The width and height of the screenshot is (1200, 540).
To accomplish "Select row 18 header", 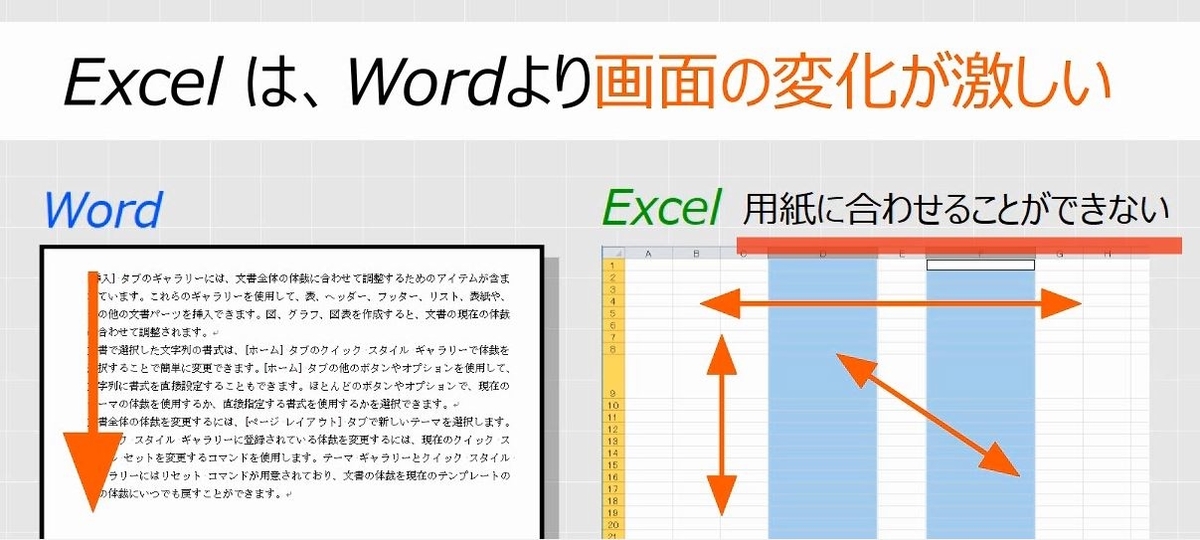I will tap(612, 502).
